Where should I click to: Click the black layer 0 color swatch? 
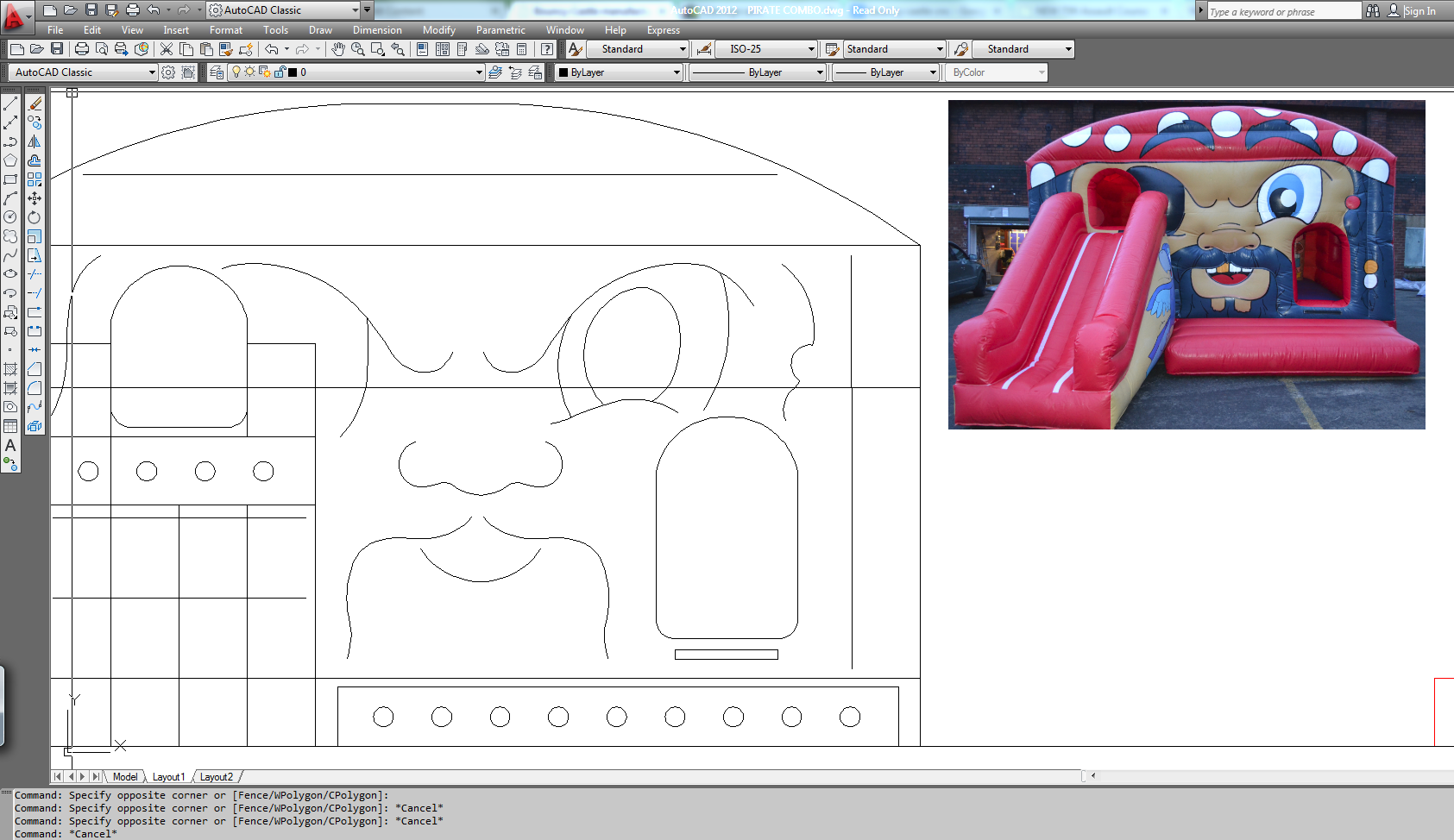click(x=293, y=72)
